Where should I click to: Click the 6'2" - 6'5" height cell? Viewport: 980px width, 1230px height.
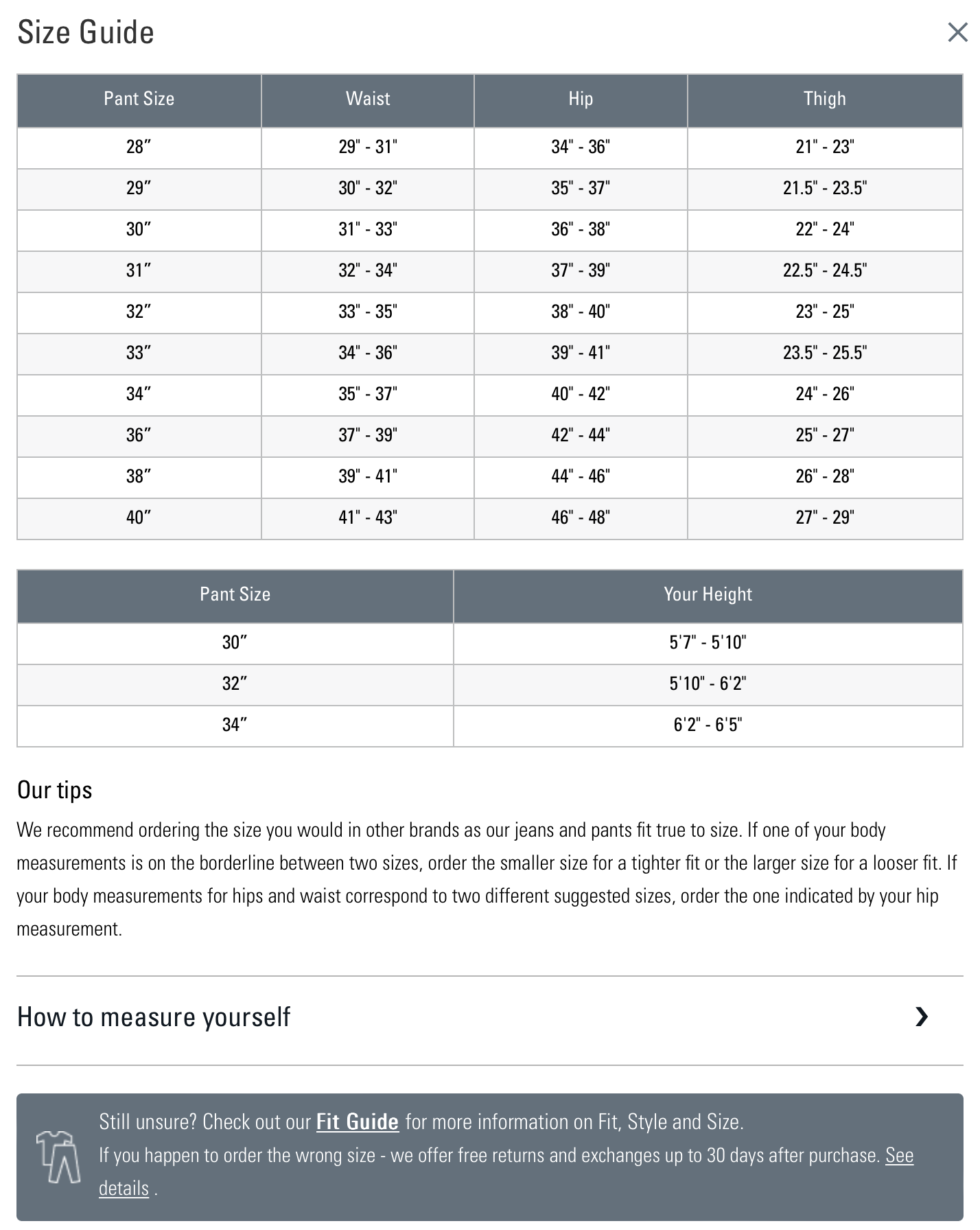click(x=708, y=725)
